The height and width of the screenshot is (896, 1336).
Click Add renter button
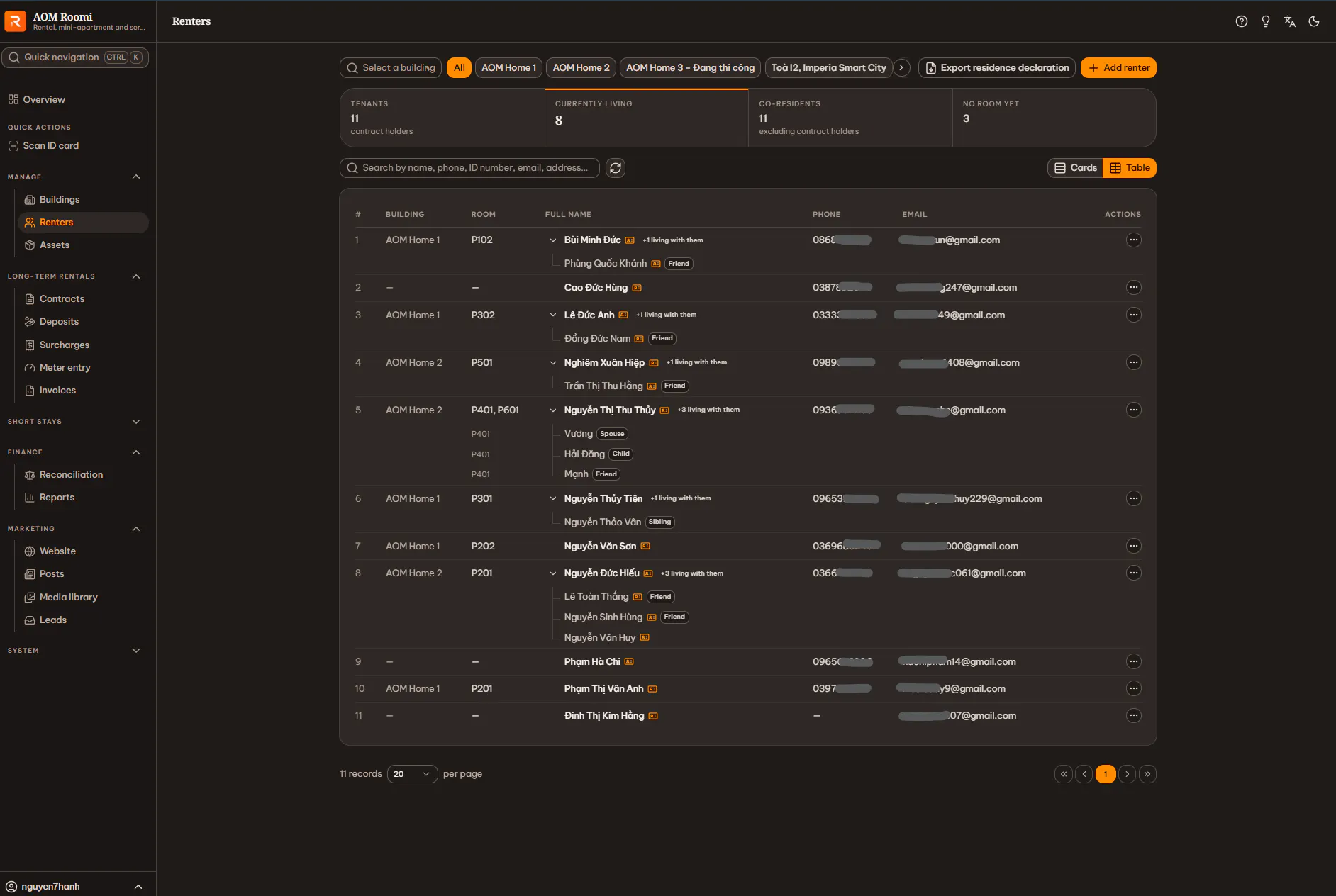click(1118, 67)
